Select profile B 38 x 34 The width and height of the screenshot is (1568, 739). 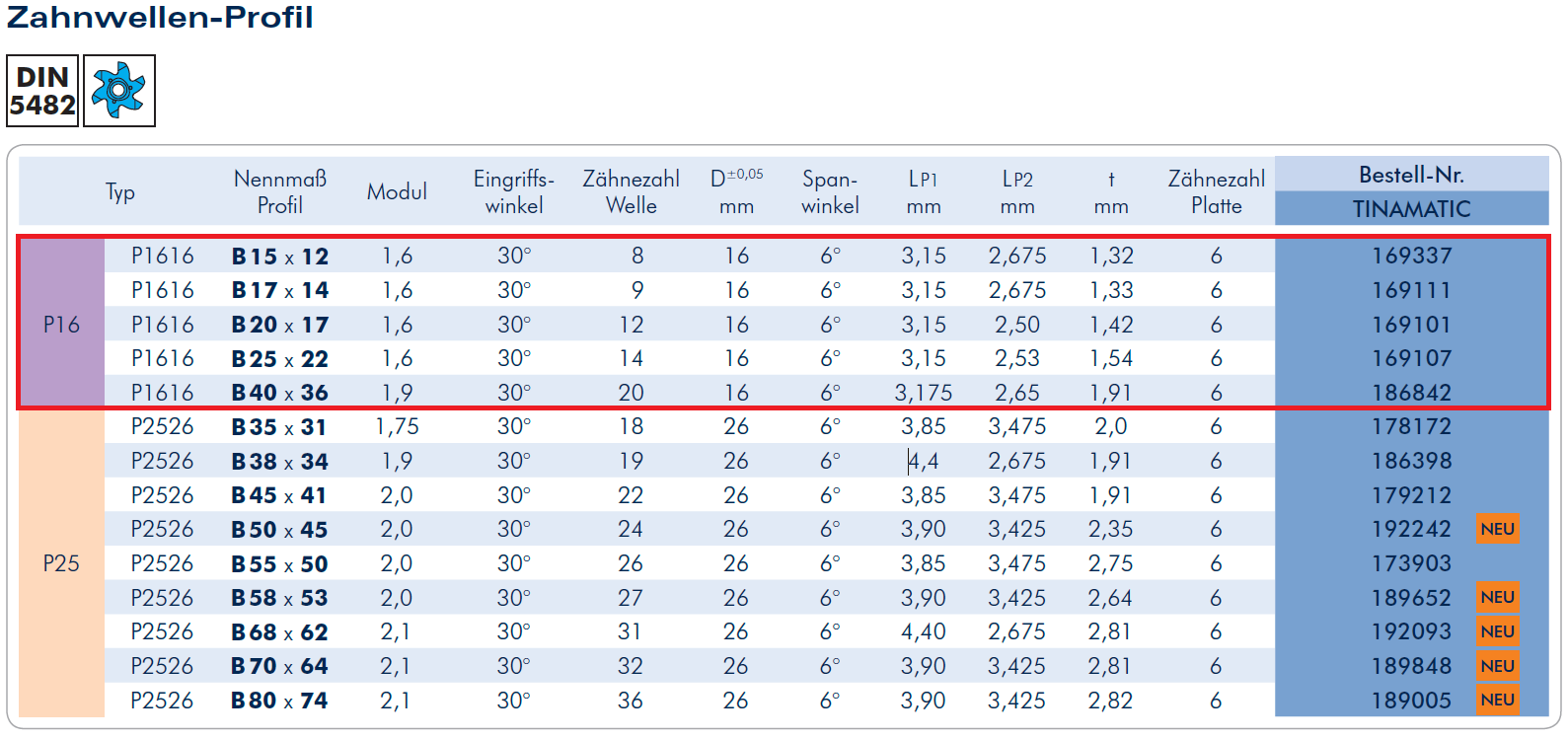[x=280, y=462]
